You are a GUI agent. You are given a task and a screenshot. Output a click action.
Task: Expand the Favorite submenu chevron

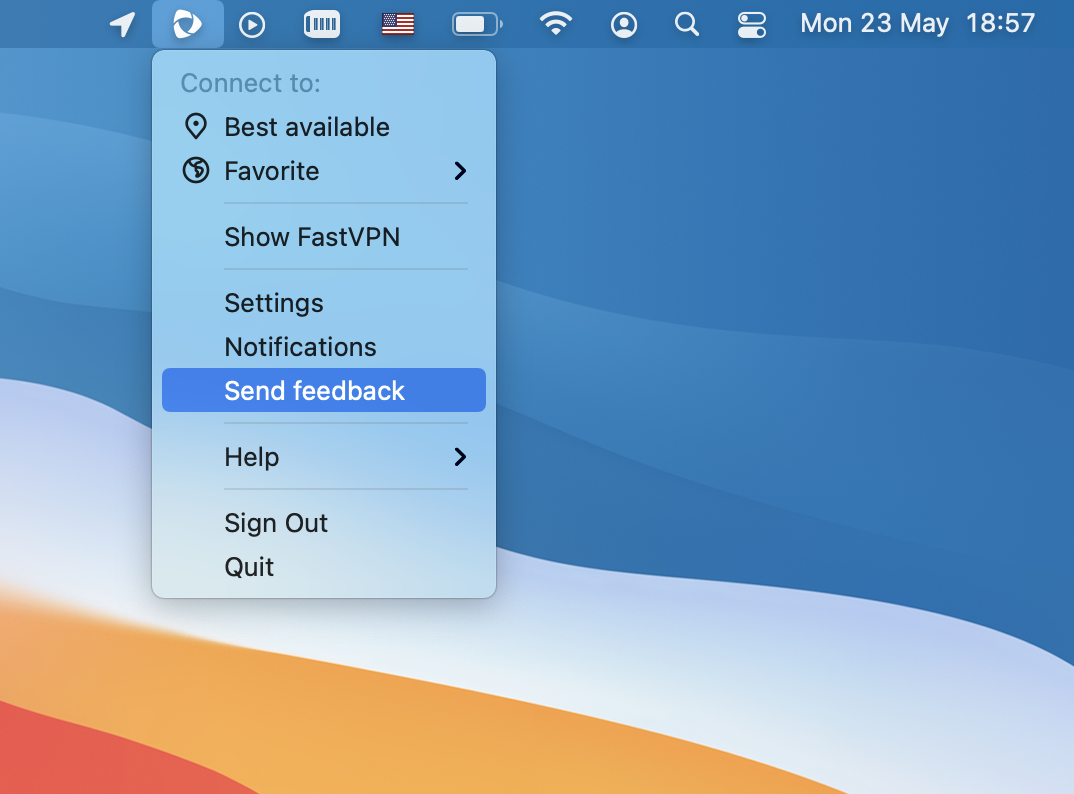460,171
